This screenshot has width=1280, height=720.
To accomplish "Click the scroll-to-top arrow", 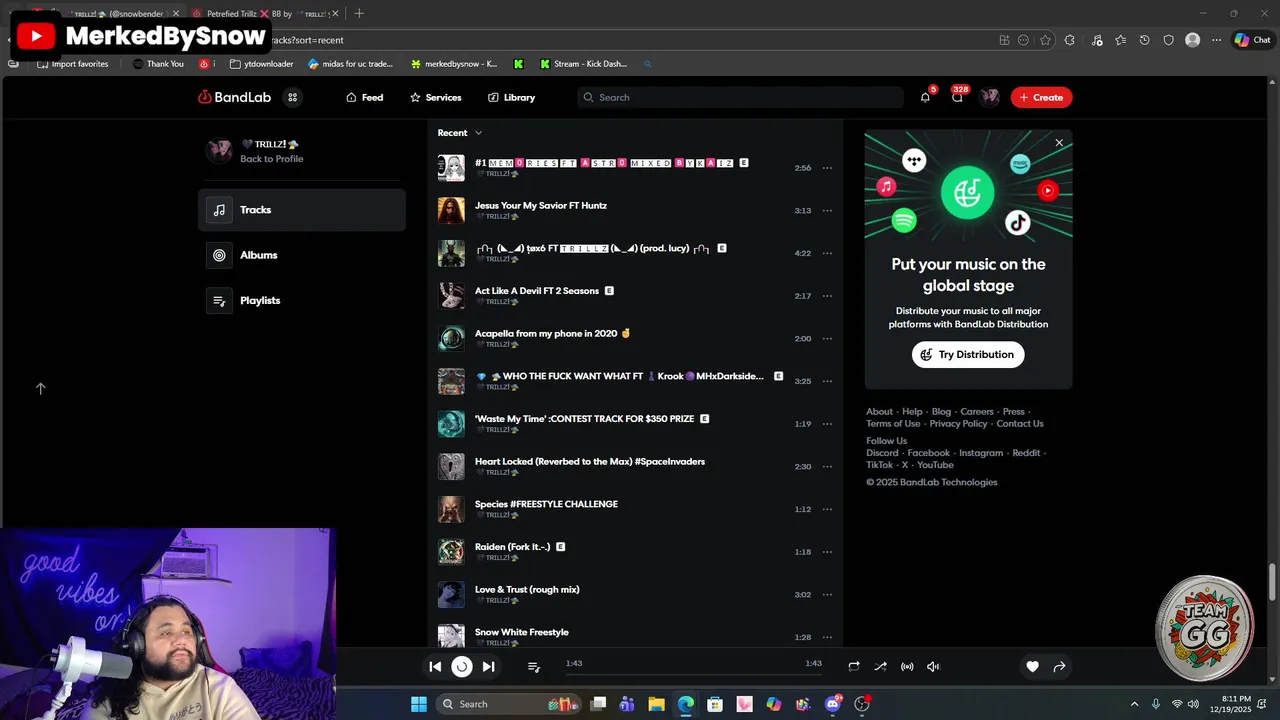I will point(41,388).
